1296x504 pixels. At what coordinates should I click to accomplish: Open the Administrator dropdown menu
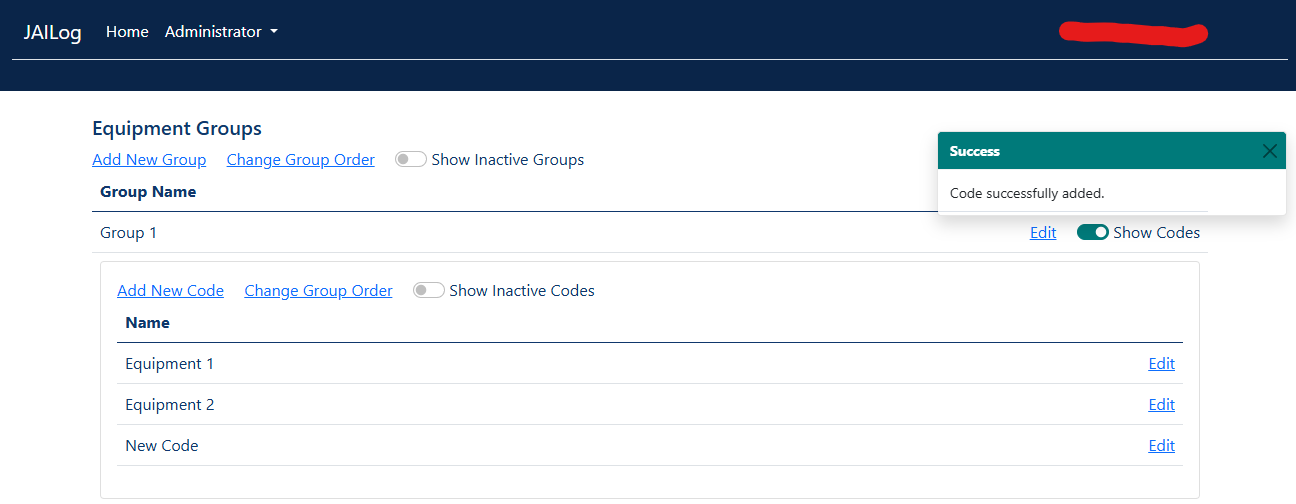pos(221,32)
